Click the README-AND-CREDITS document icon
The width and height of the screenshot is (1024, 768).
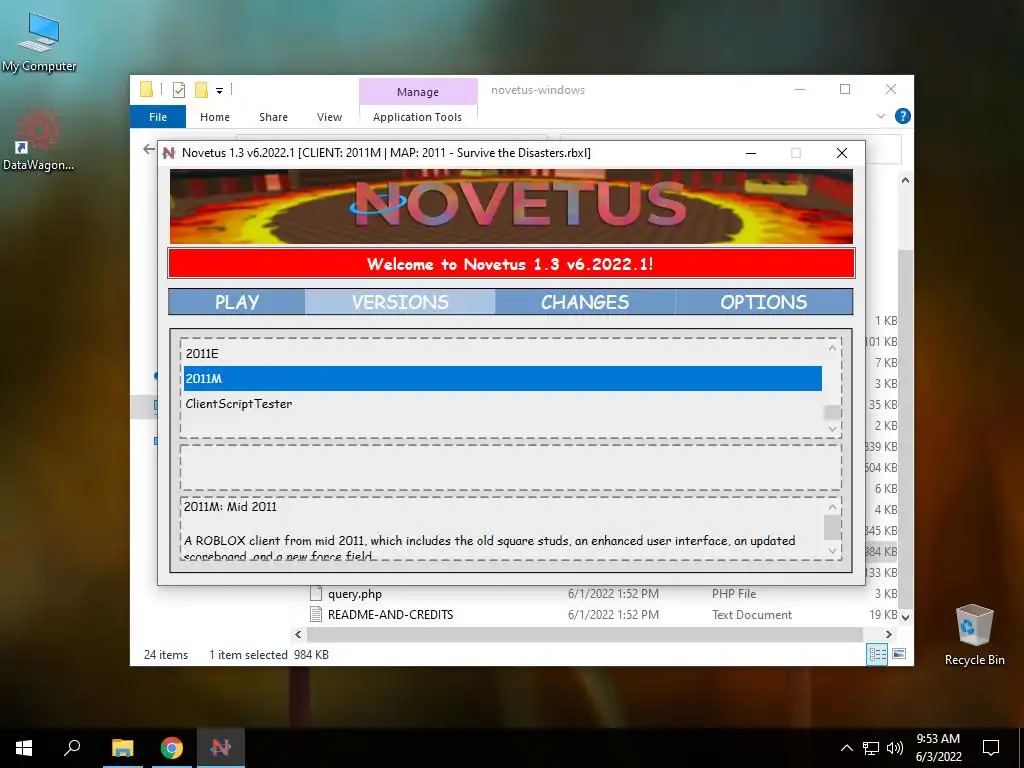[316, 614]
